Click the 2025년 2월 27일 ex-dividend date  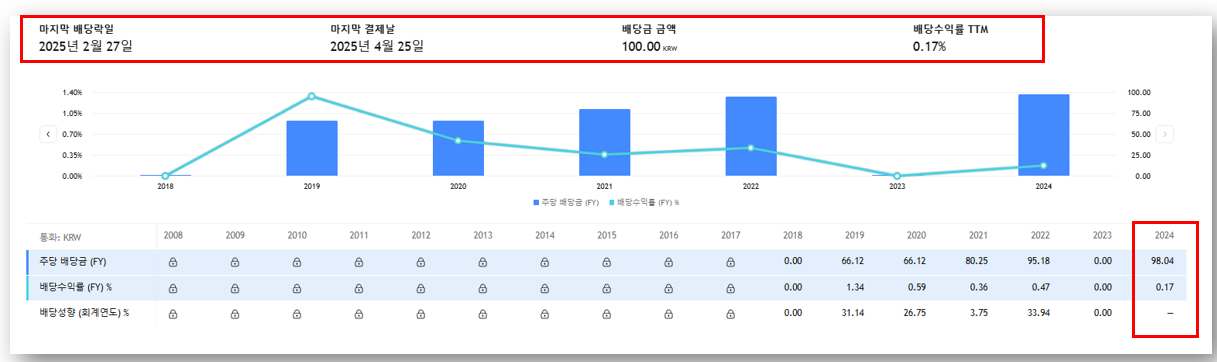click(x=85, y=46)
